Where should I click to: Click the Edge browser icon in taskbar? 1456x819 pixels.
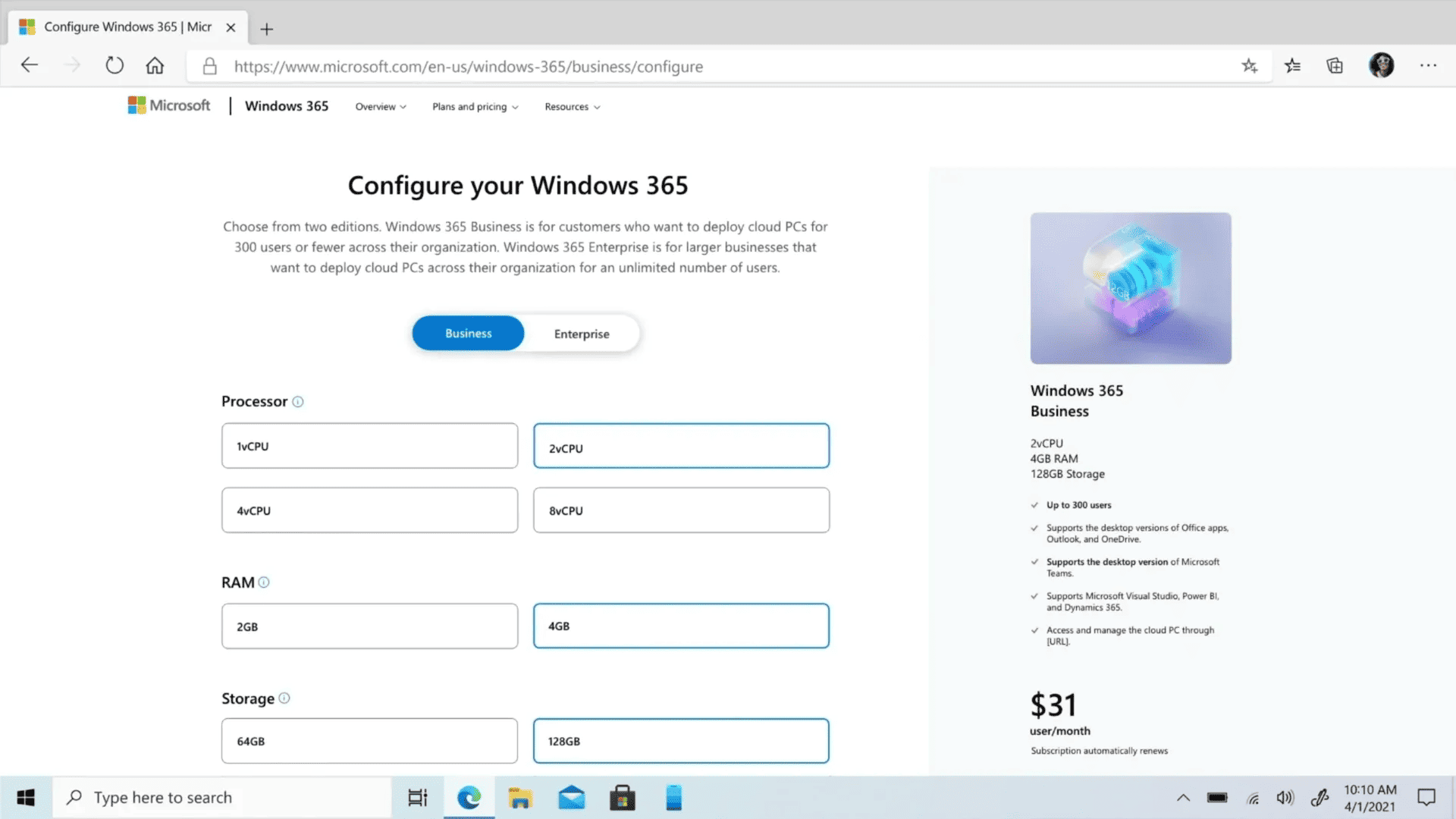(469, 797)
